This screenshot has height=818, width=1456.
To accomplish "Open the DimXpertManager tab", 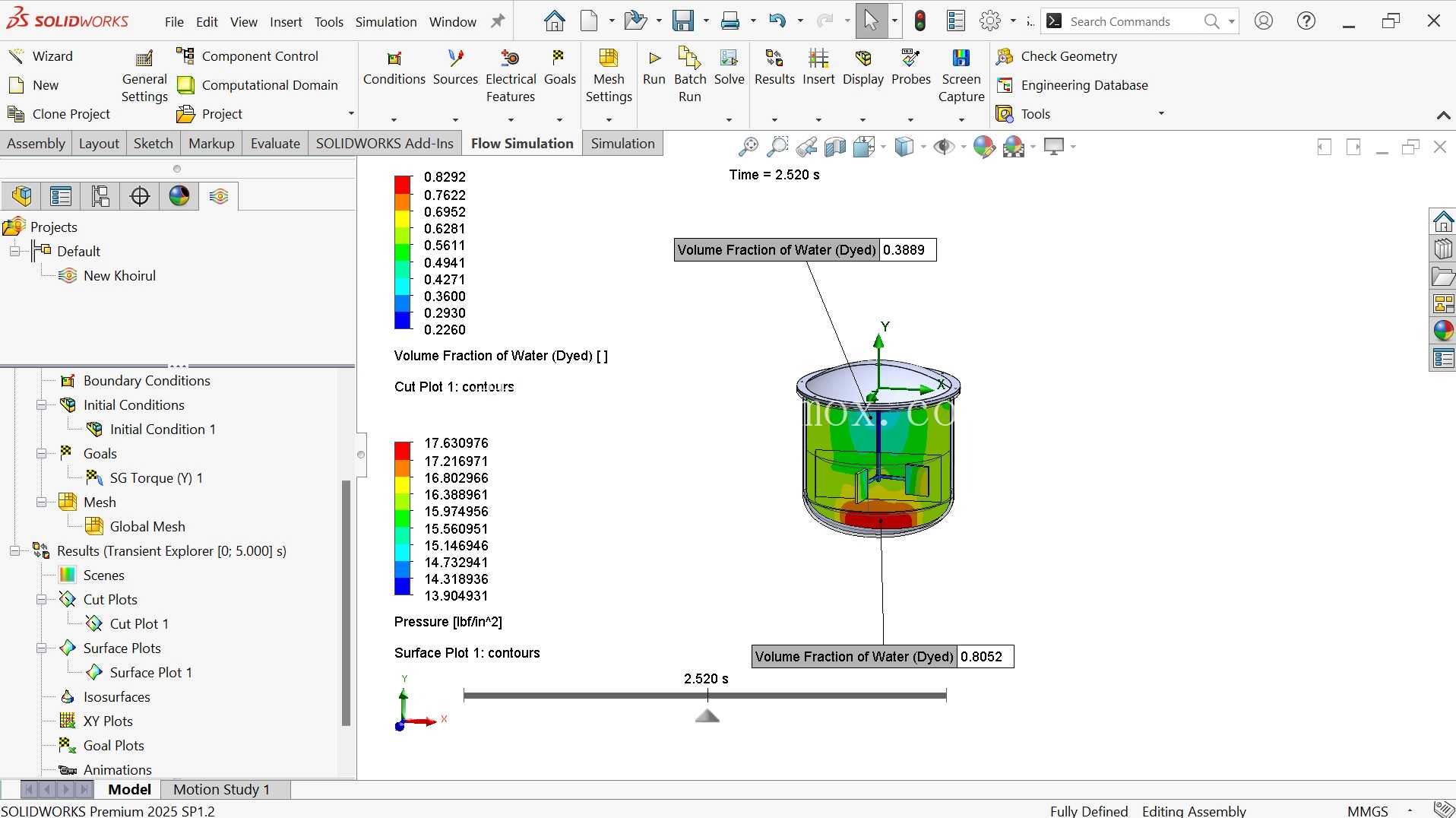I will 140,196.
